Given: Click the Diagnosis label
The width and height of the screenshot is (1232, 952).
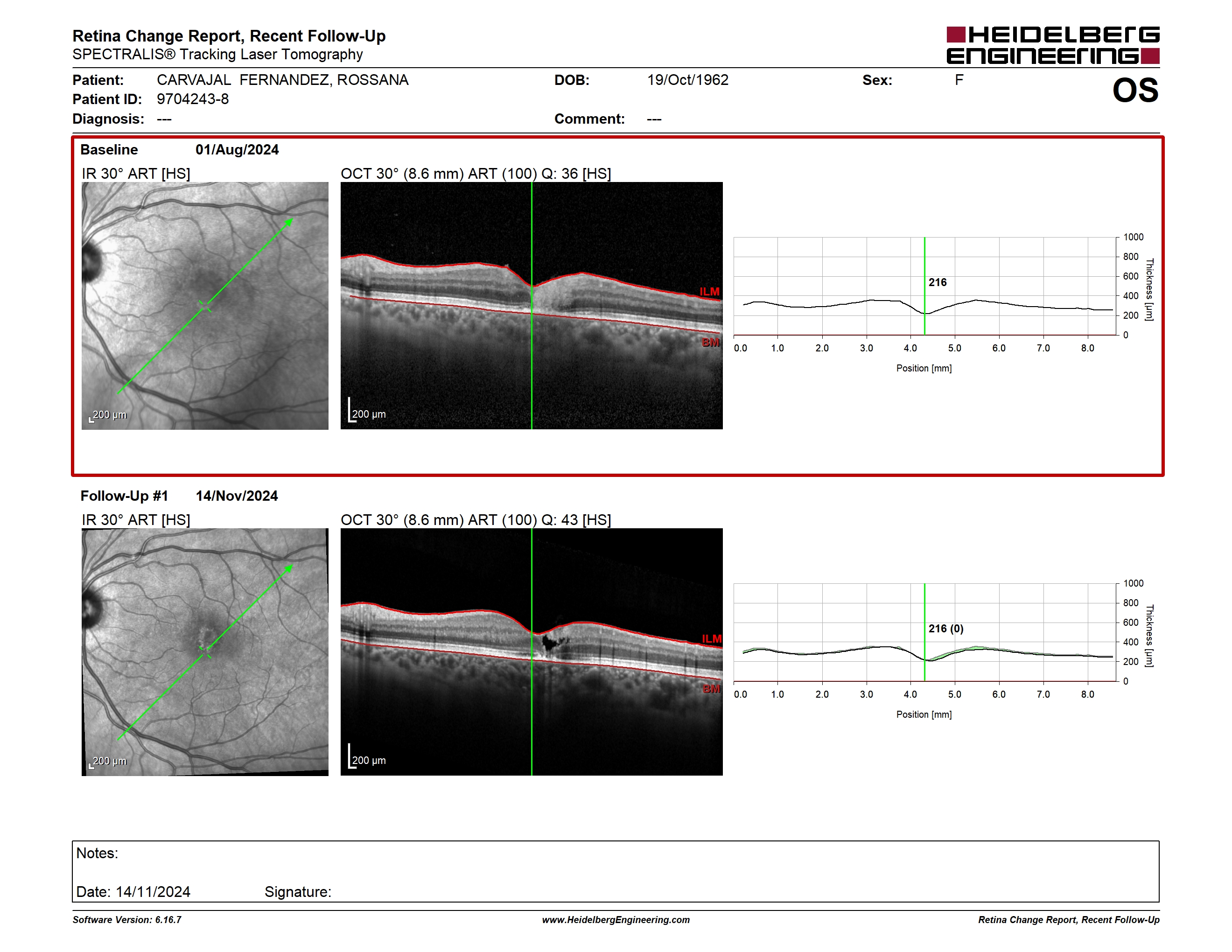Looking at the screenshot, I should (x=108, y=119).
